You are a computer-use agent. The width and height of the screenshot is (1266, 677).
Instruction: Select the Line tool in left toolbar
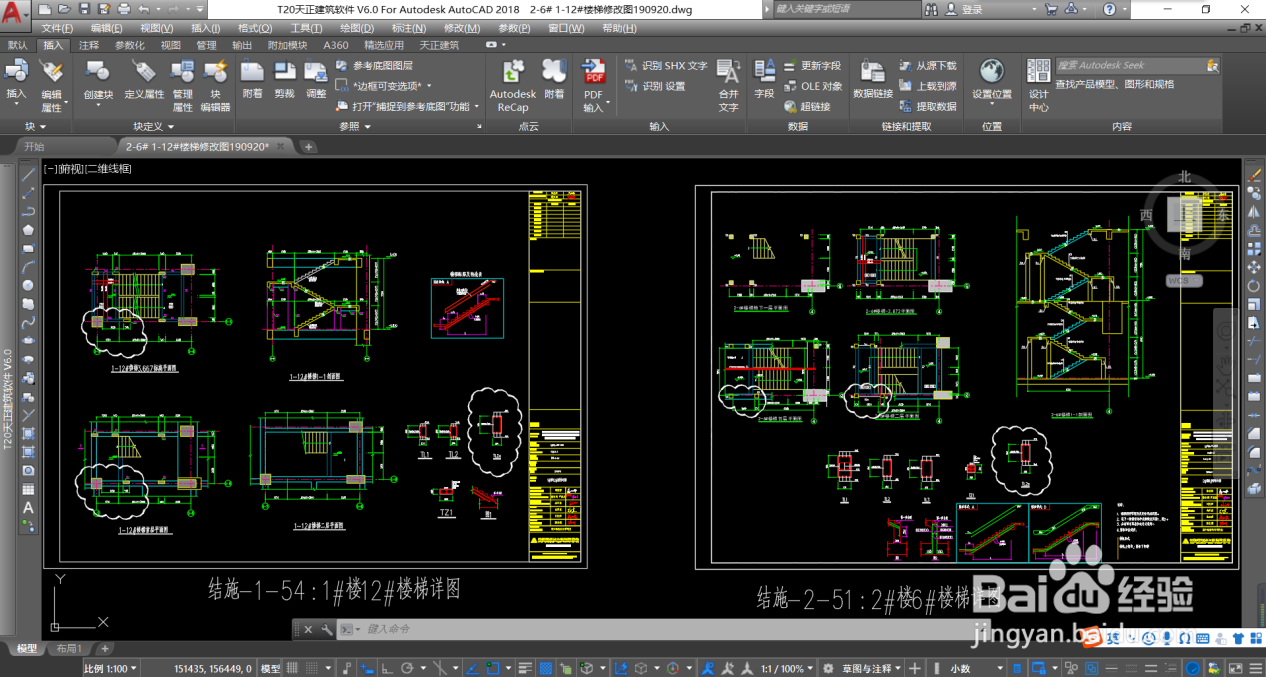coord(28,174)
